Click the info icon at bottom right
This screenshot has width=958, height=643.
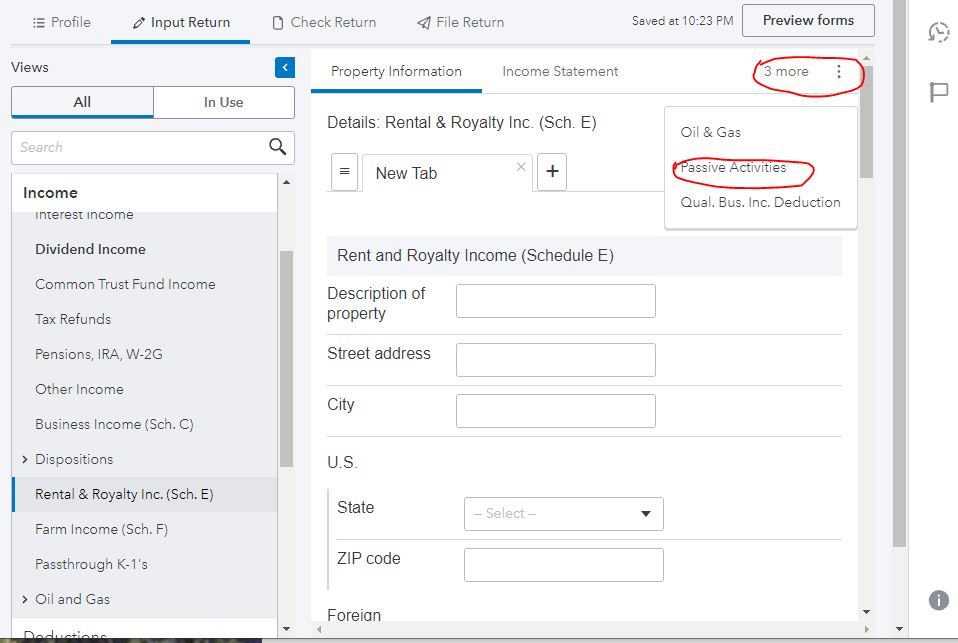point(938,600)
